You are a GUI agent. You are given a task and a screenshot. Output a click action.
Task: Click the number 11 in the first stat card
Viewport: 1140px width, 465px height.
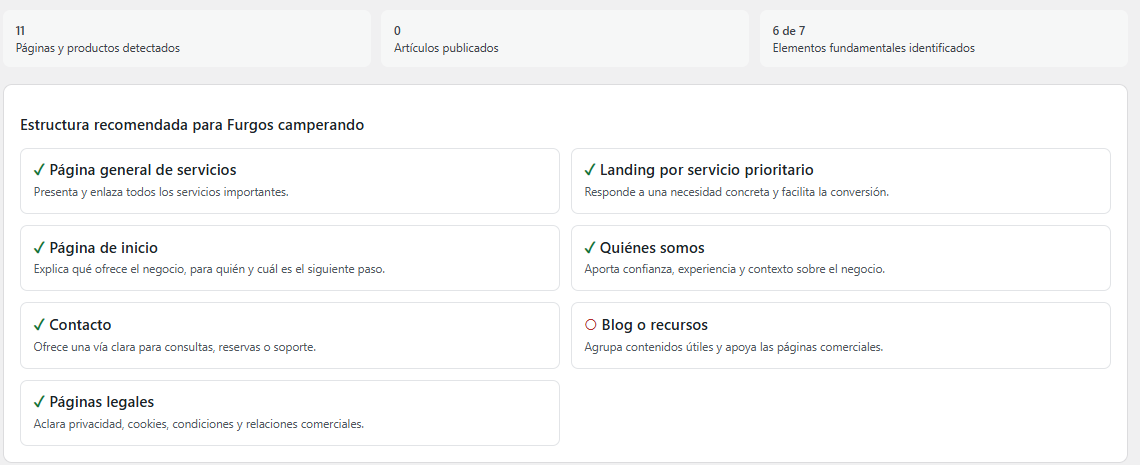tap(20, 31)
